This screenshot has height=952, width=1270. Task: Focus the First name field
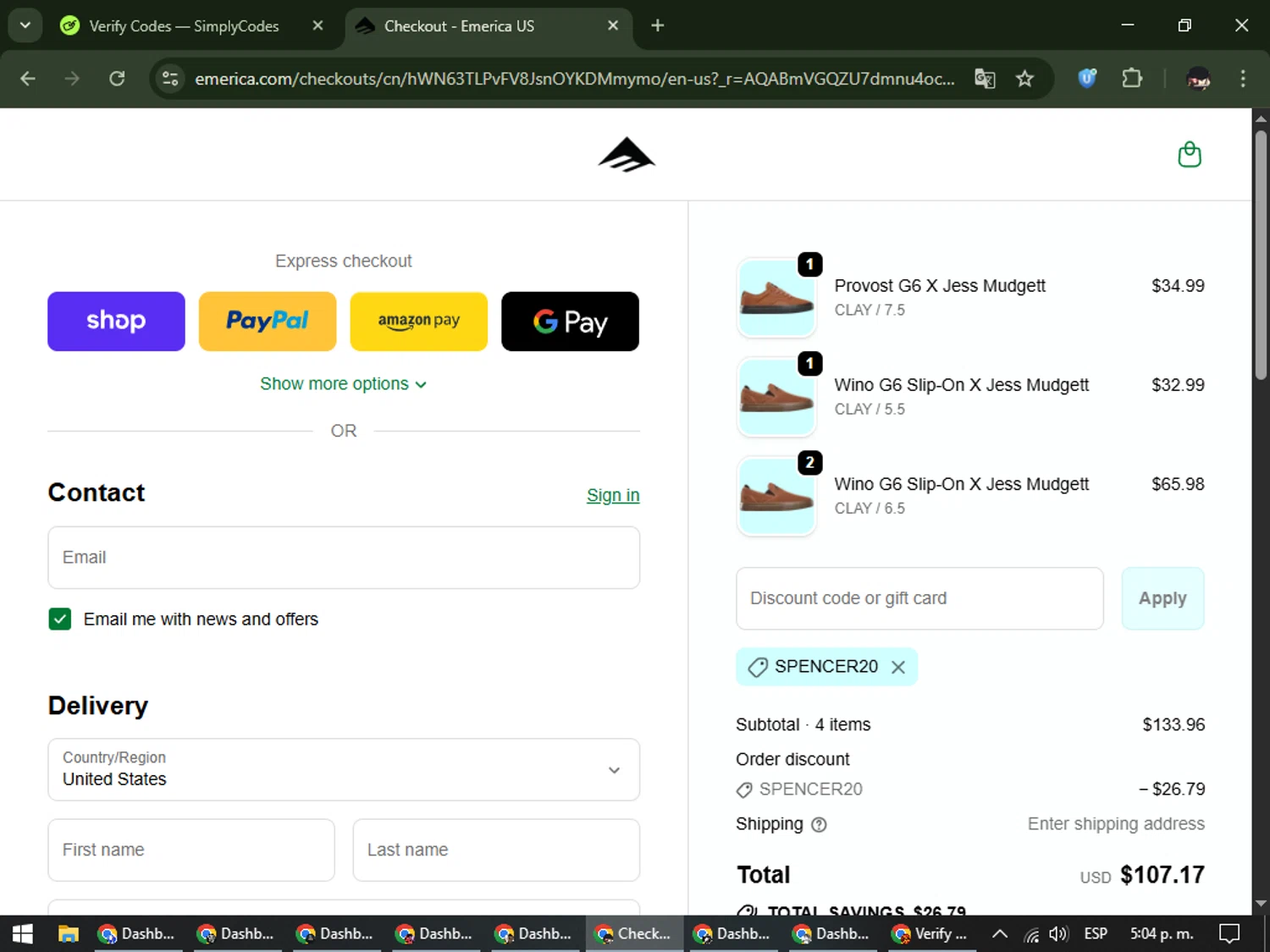coord(191,850)
